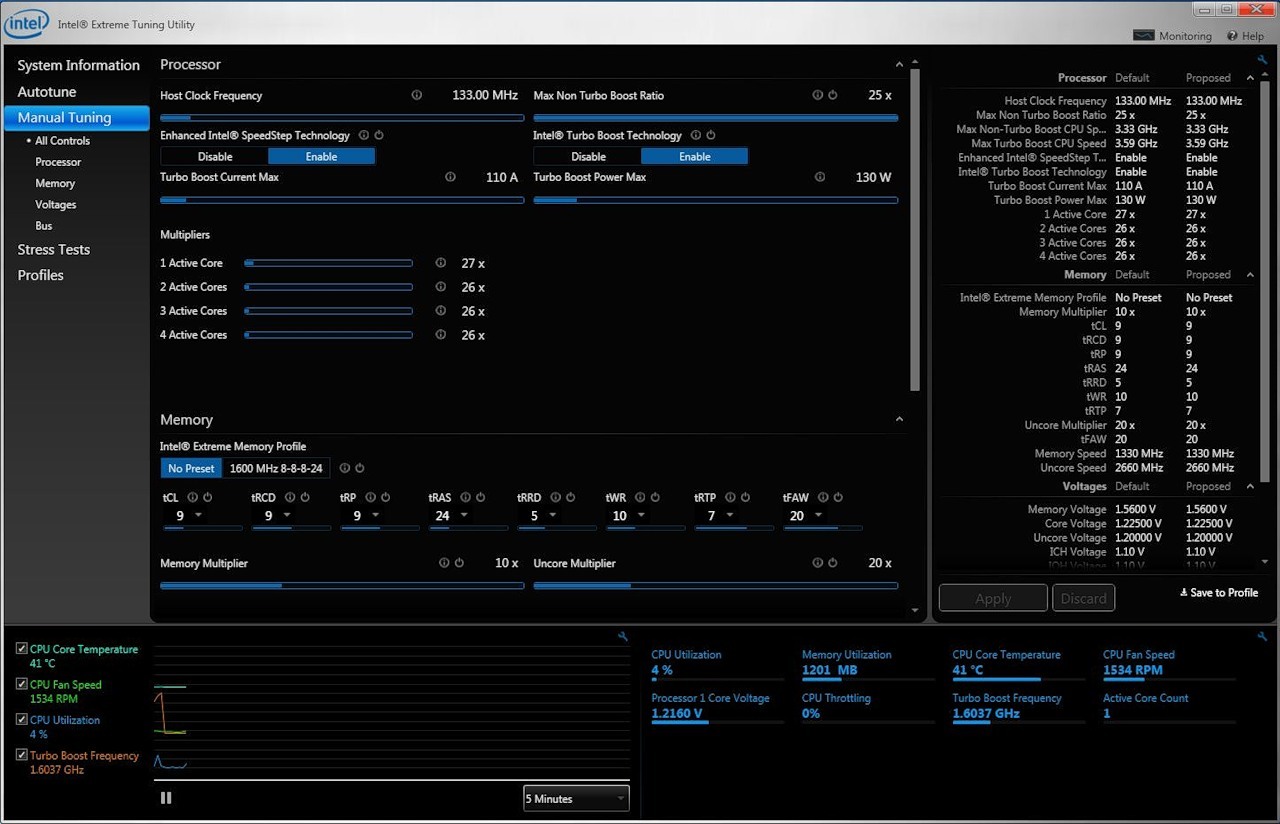Viewport: 1280px width, 824px height.
Task: Open the Monitoring view button
Action: (x=1172, y=36)
